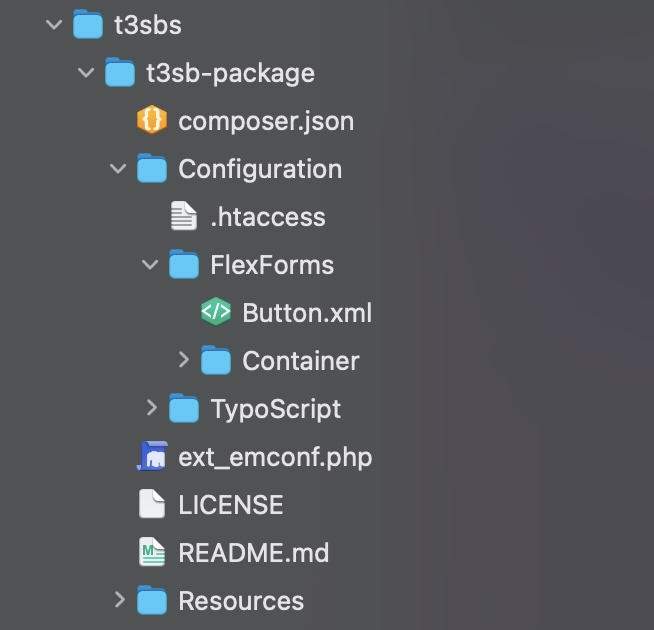Select the composer.json file name
Viewport: 654px width, 630px height.
click(x=266, y=122)
